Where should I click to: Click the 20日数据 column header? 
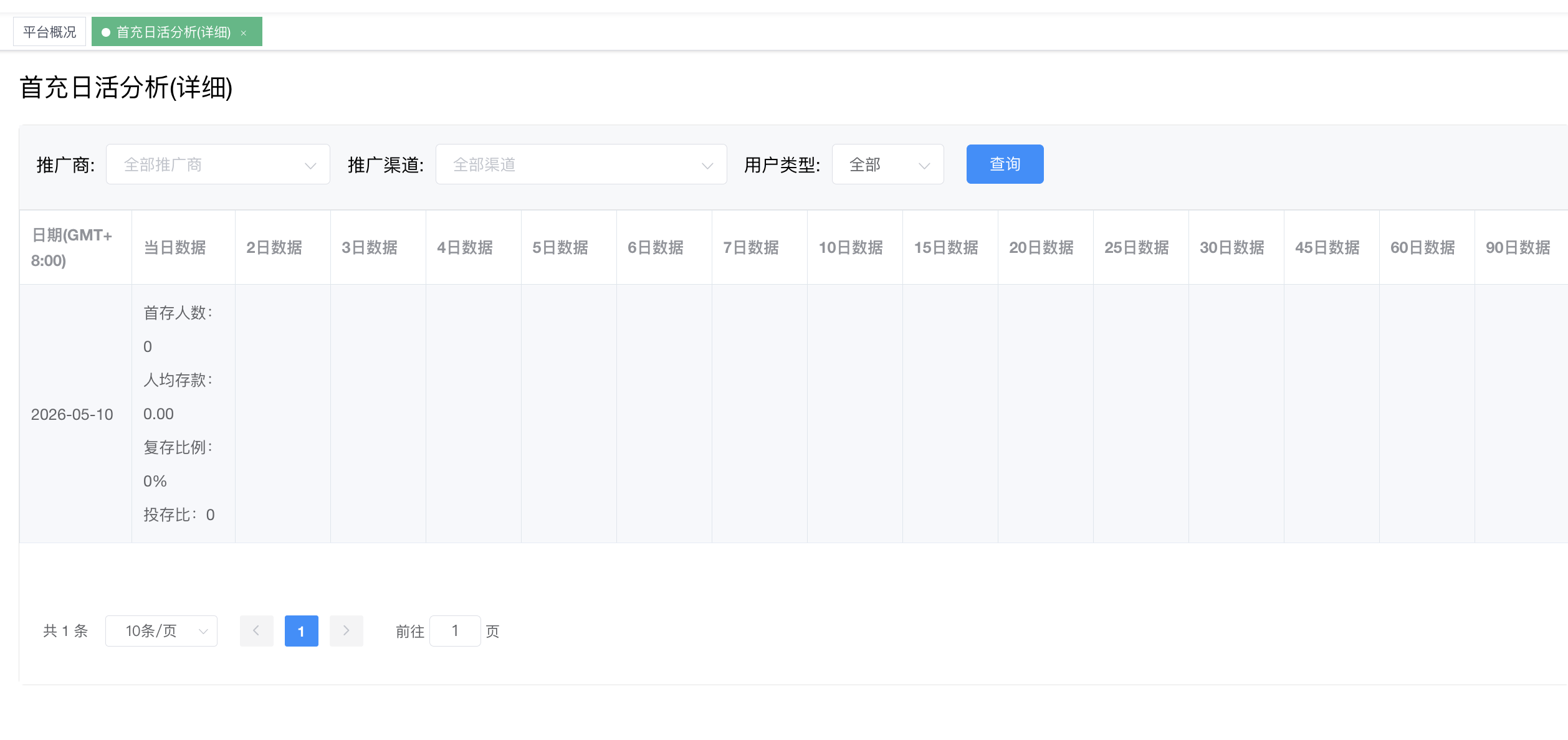point(1046,248)
